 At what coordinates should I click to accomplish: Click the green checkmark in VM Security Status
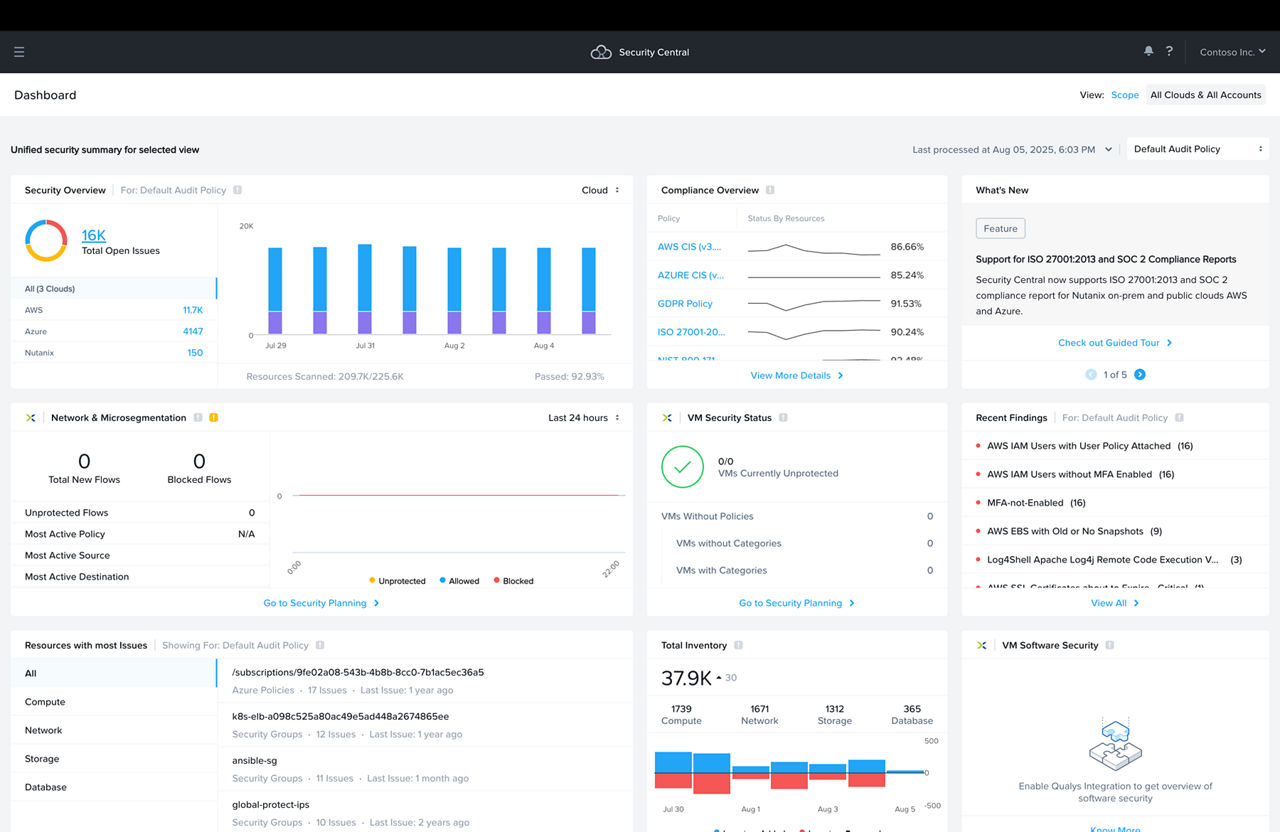[x=682, y=467]
